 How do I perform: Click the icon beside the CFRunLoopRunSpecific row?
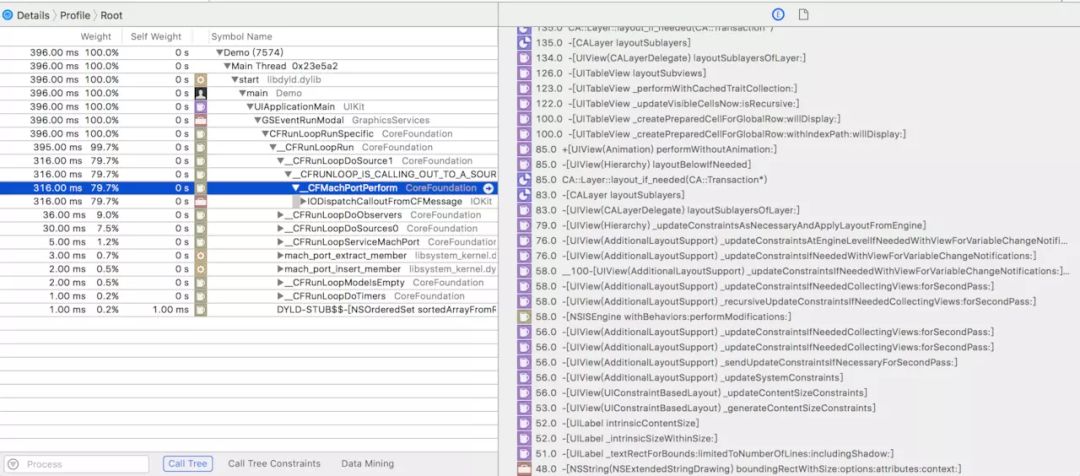pyautogui.click(x=200, y=134)
